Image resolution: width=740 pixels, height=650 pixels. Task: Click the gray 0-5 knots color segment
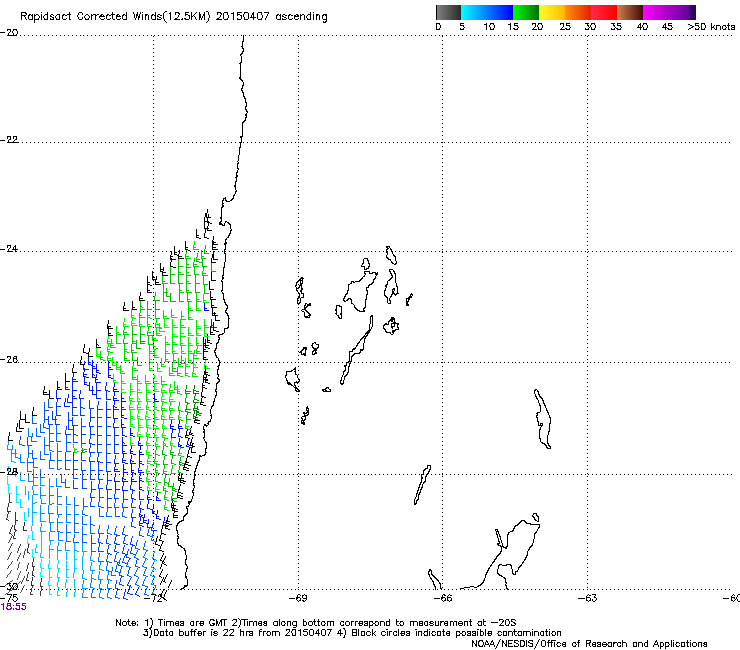click(x=448, y=12)
